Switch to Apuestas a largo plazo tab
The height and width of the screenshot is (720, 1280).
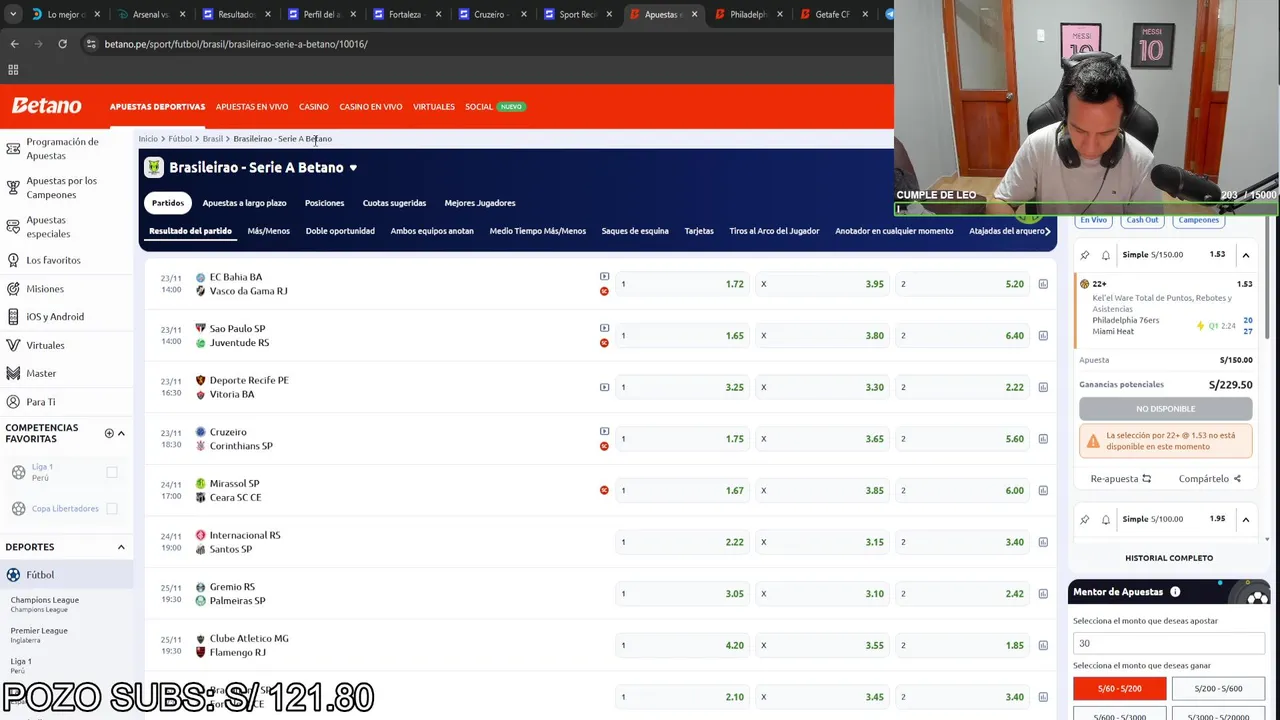pos(245,203)
